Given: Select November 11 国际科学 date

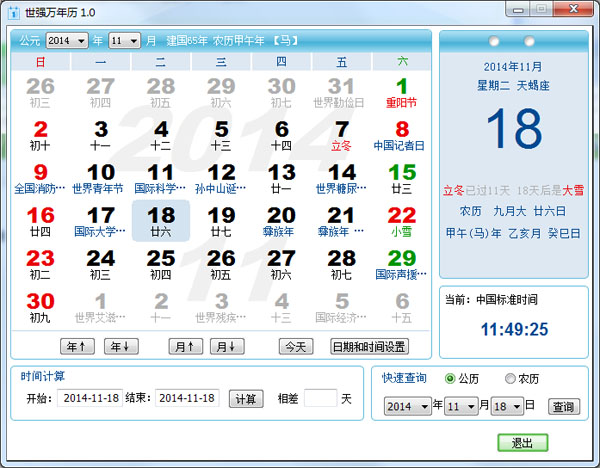Looking at the screenshot, I should pos(161,178).
